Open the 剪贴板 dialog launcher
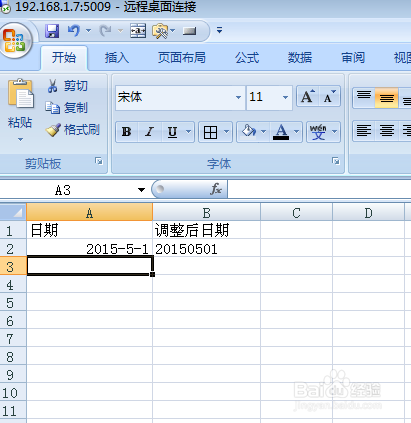 [x=99, y=161]
